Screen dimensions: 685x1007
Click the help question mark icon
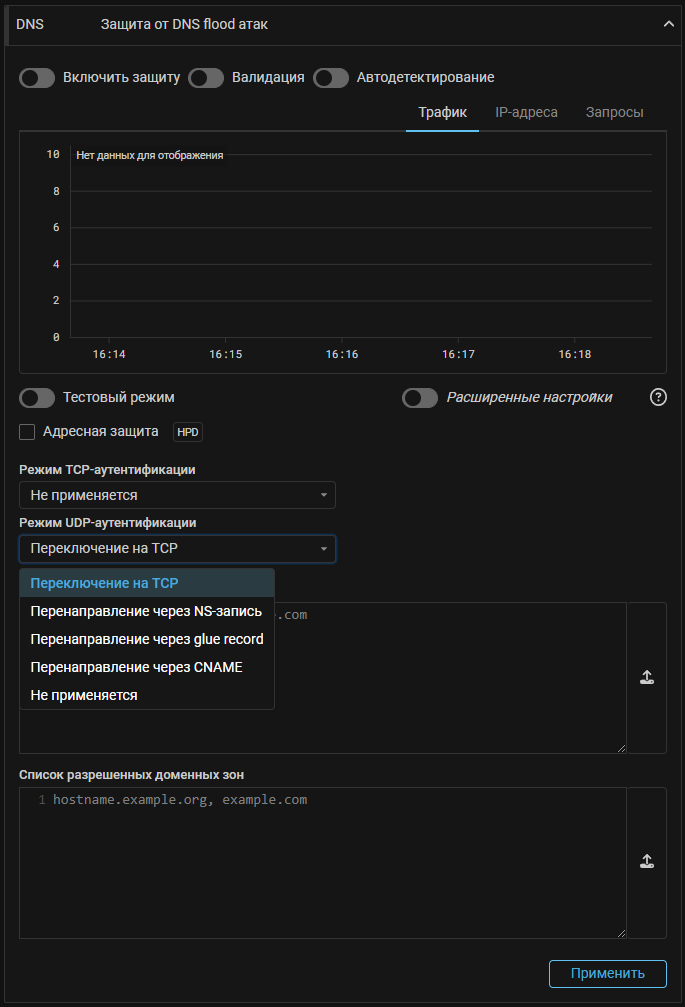click(658, 397)
